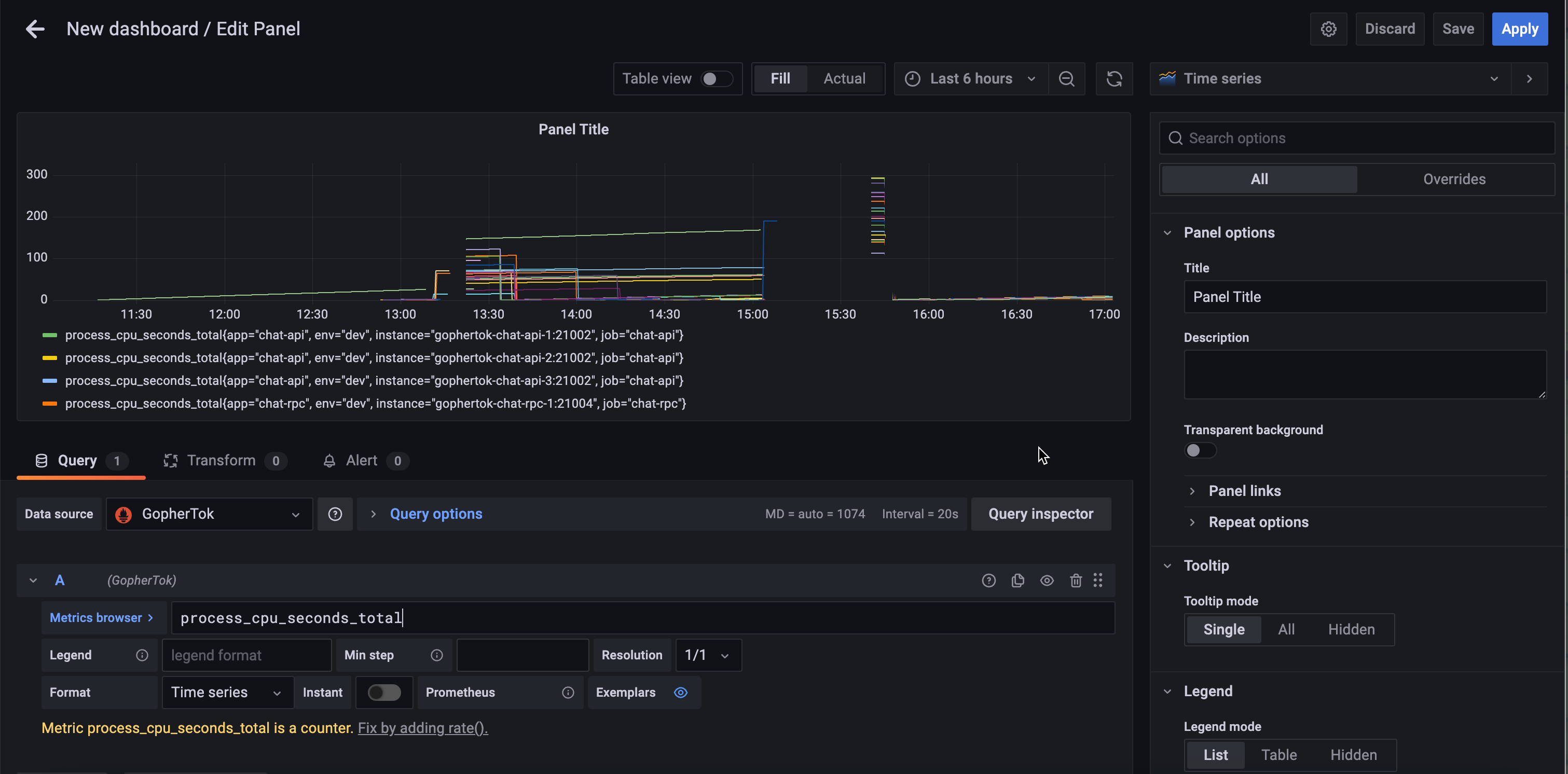Image resolution: width=1568 pixels, height=774 pixels.
Task: Click the back arrow to leave Edit Panel
Action: click(35, 29)
